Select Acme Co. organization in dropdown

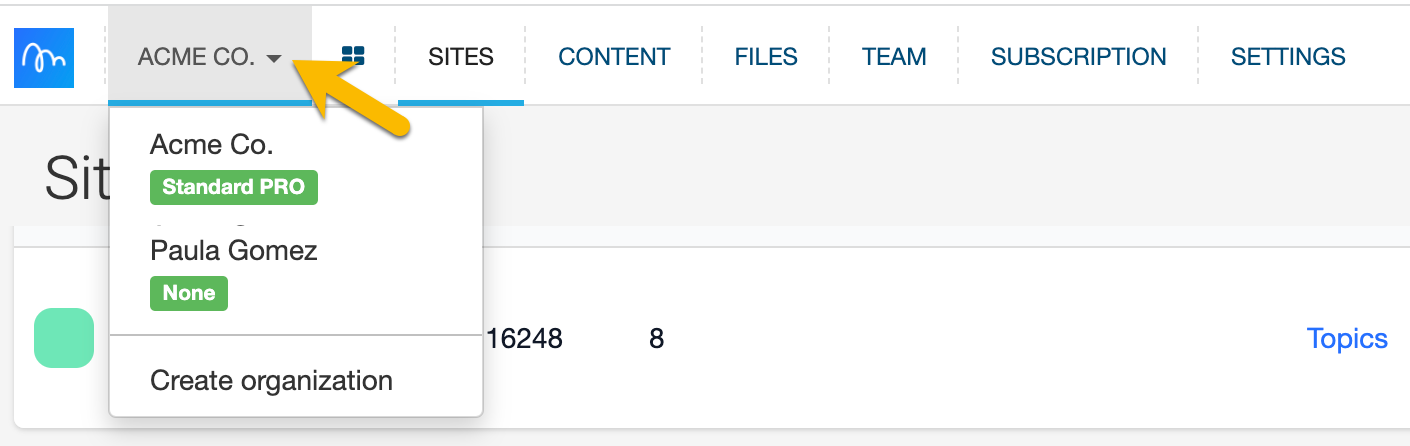click(x=212, y=145)
